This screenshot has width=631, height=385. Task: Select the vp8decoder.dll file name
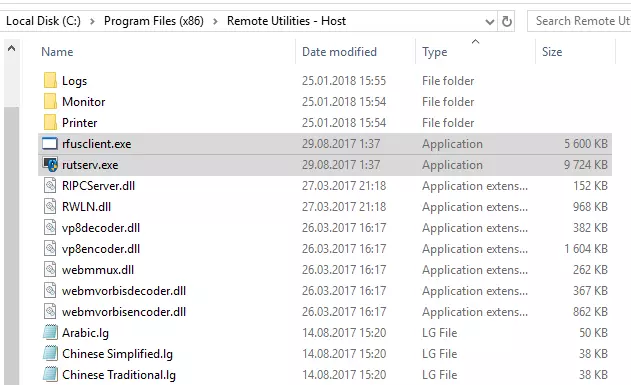(x=101, y=228)
